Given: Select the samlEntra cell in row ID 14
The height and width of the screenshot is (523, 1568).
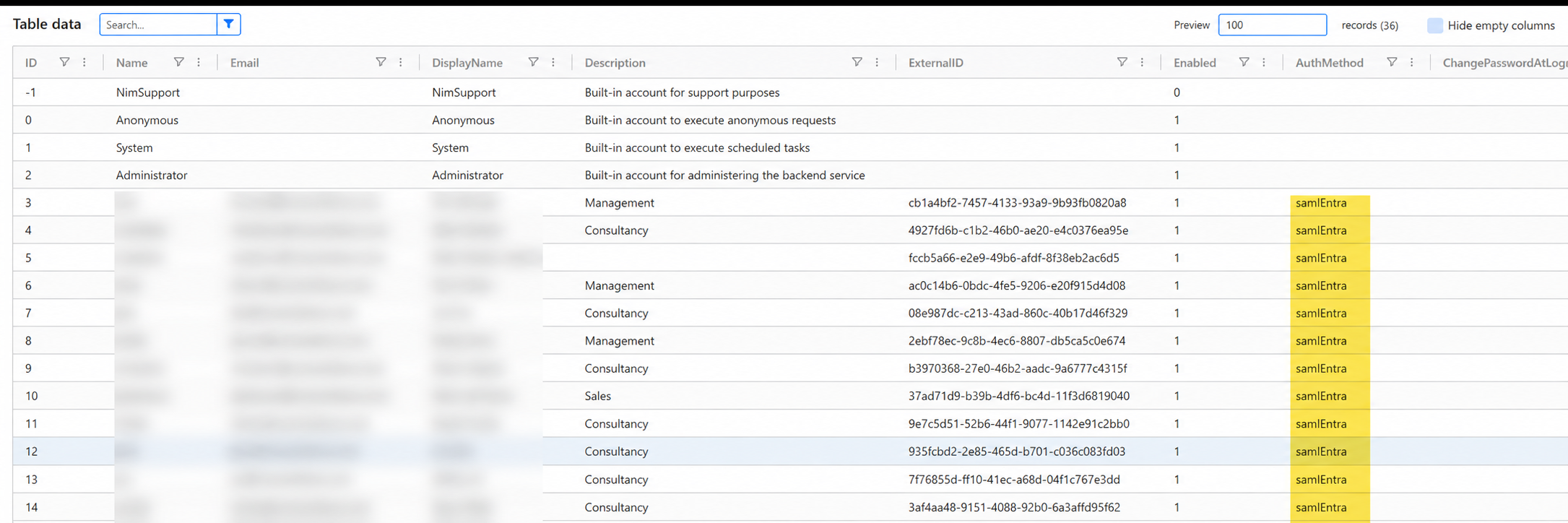Looking at the screenshot, I should [x=1322, y=507].
